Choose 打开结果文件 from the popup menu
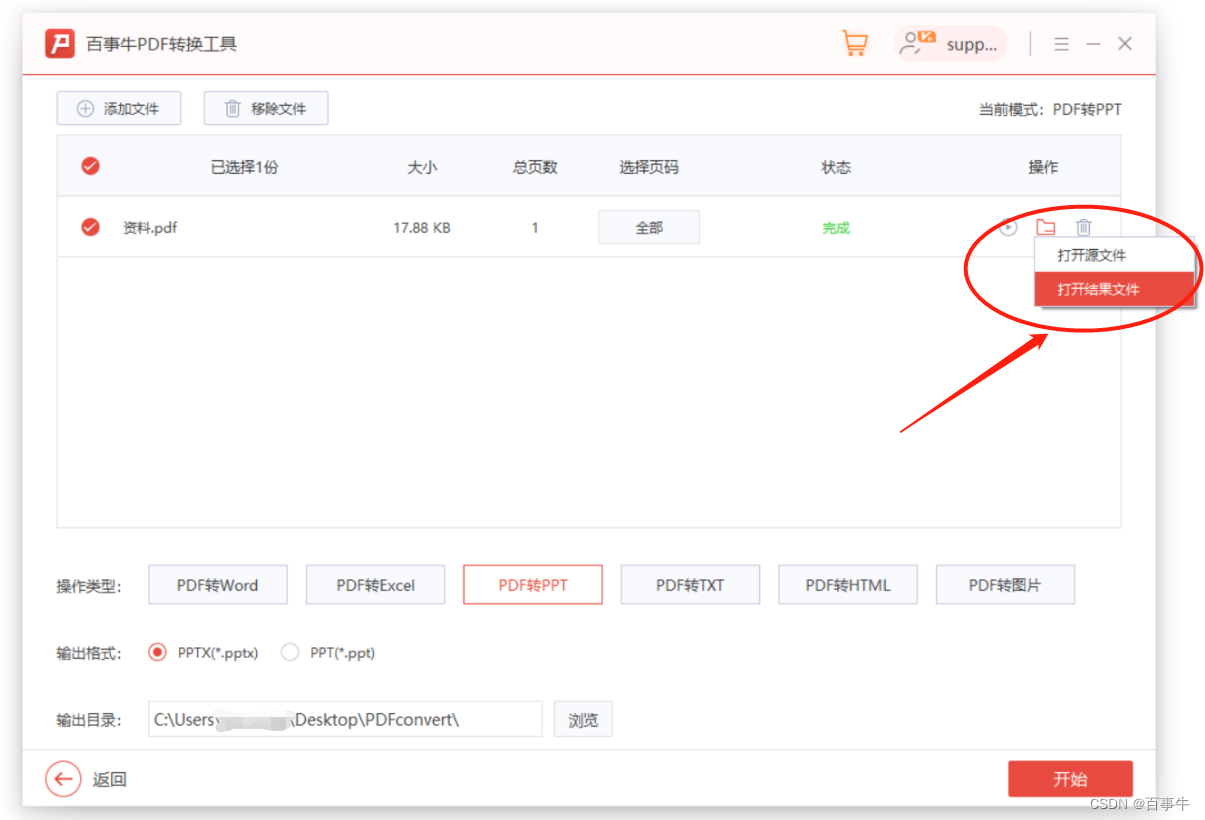This screenshot has height=820, width=1205. (x=1114, y=289)
